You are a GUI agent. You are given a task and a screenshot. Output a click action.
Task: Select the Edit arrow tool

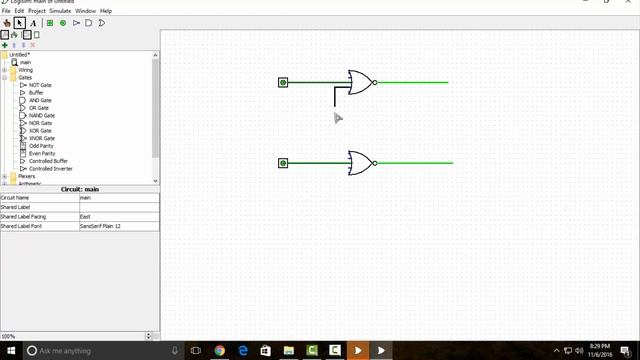(x=20, y=23)
